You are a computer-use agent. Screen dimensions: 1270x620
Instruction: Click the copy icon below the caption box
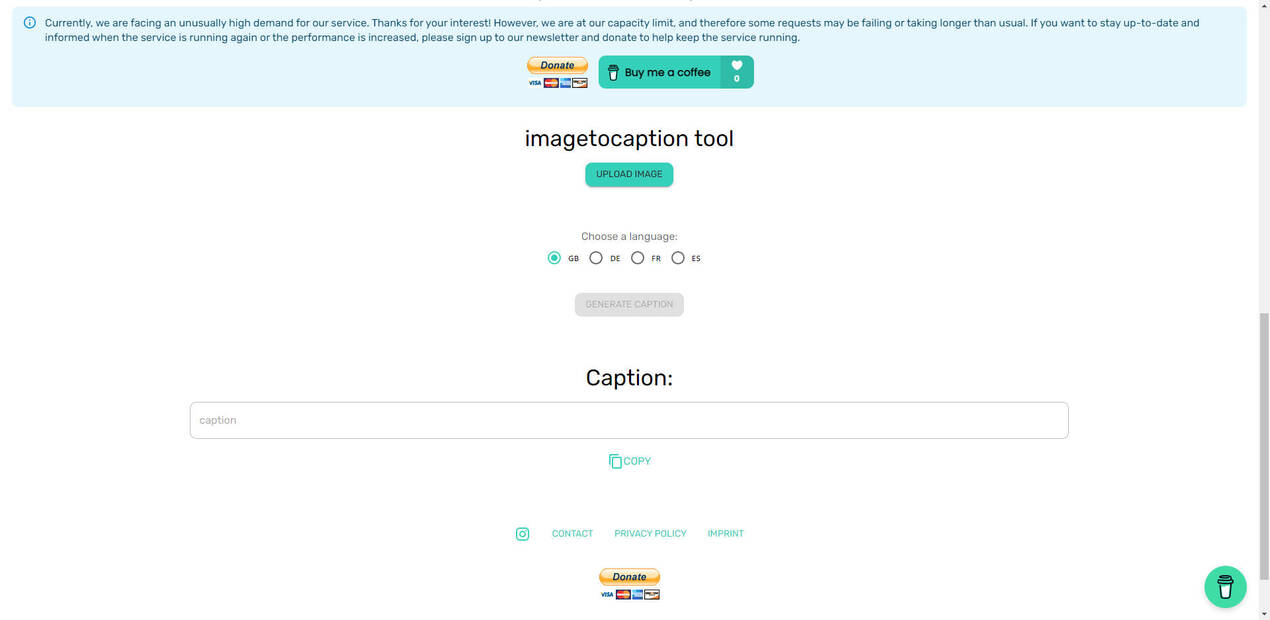(615, 461)
